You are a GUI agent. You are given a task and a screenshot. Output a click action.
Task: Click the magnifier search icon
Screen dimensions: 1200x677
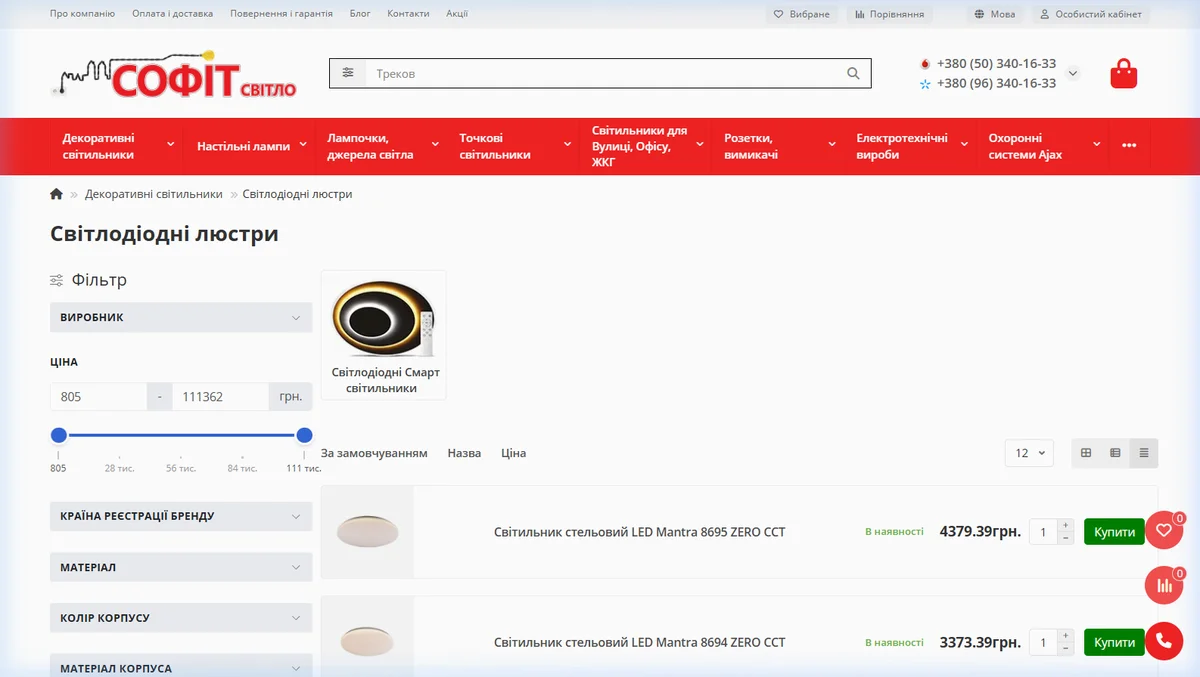point(853,73)
